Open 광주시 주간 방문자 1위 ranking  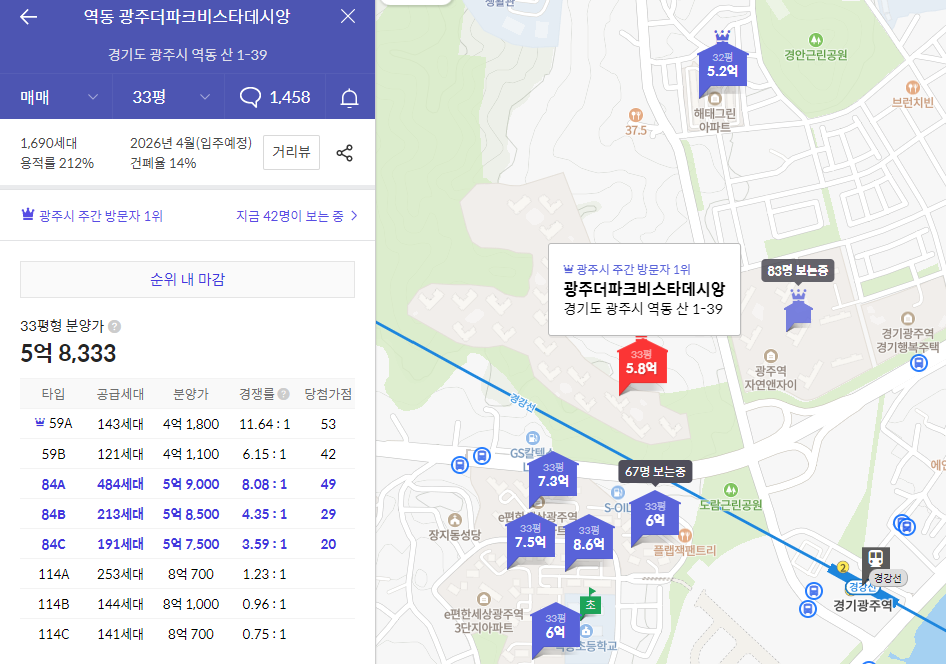point(92,216)
